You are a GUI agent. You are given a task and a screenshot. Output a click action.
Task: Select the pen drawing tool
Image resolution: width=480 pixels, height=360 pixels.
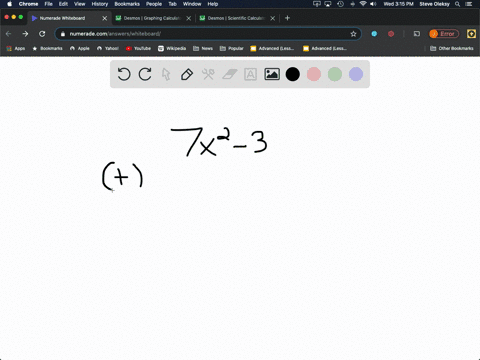187,74
